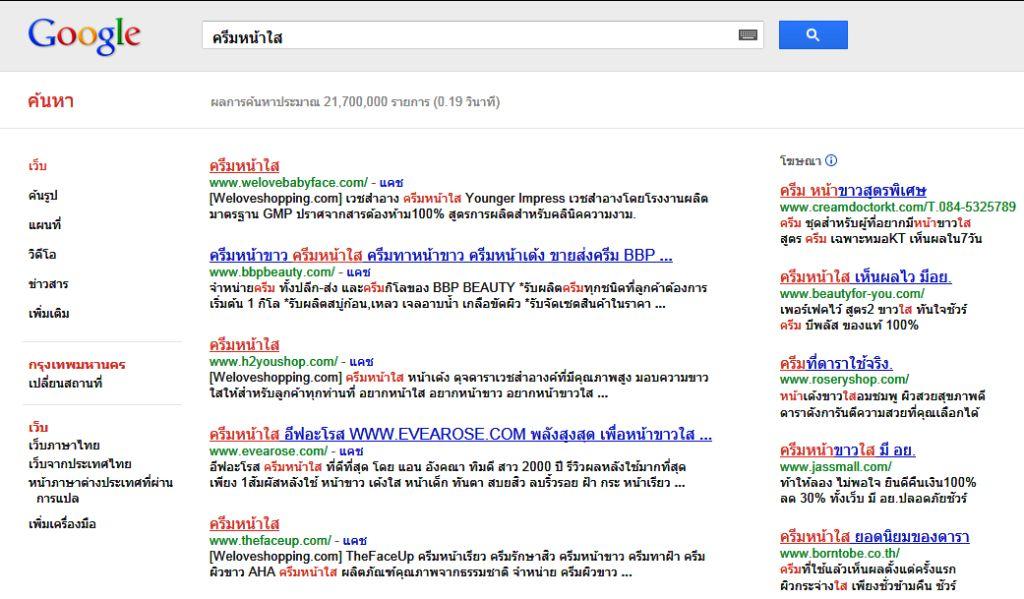Open the on-screen keyboard icon in search box
1024x599 pixels.
[x=747, y=36]
